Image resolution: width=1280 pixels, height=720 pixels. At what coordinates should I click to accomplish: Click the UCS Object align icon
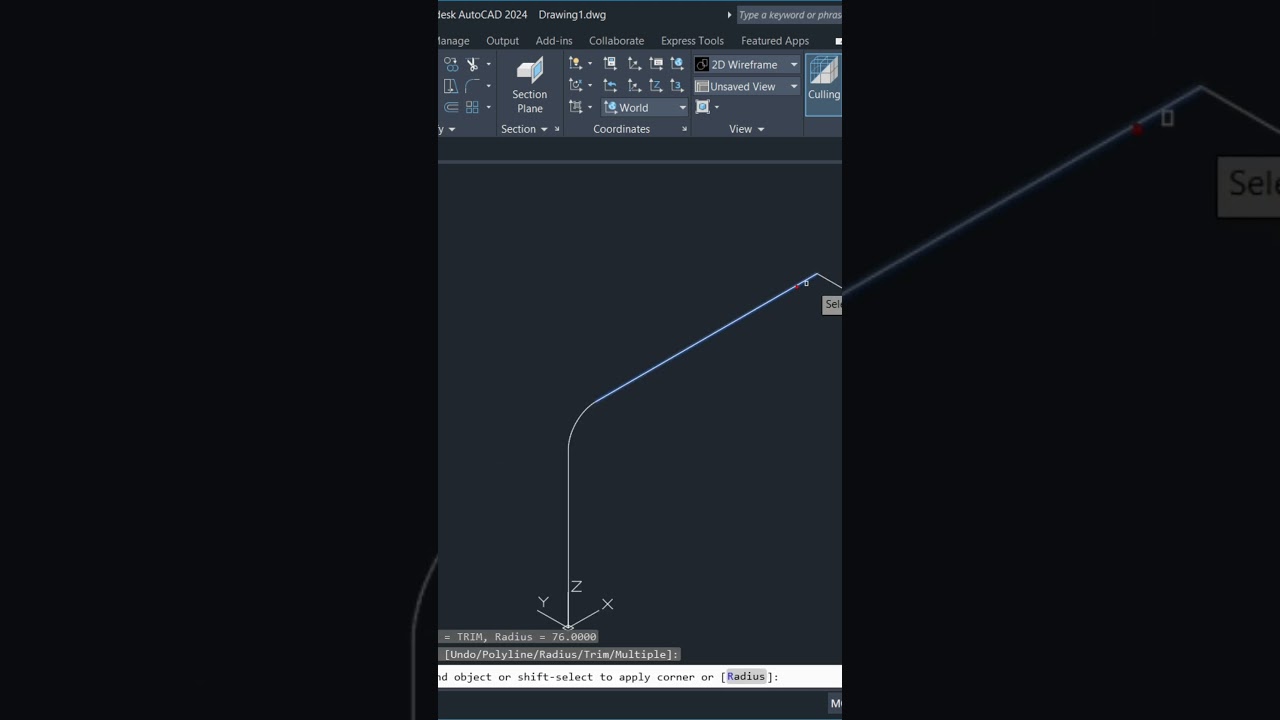click(634, 85)
